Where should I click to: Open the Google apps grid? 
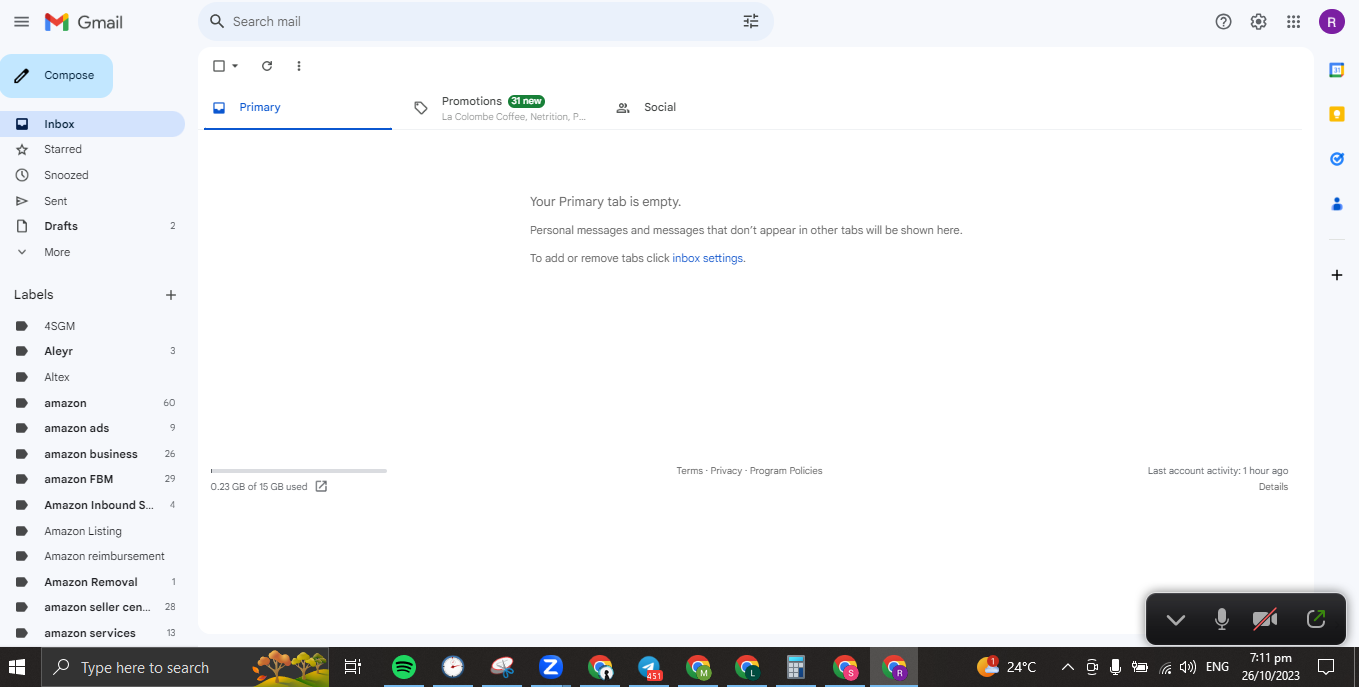[x=1293, y=21]
